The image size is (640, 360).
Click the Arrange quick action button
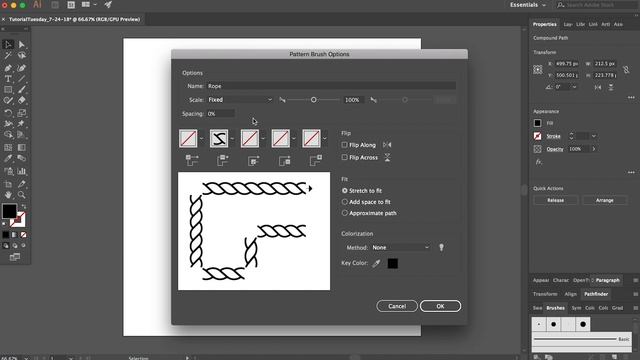coord(604,200)
